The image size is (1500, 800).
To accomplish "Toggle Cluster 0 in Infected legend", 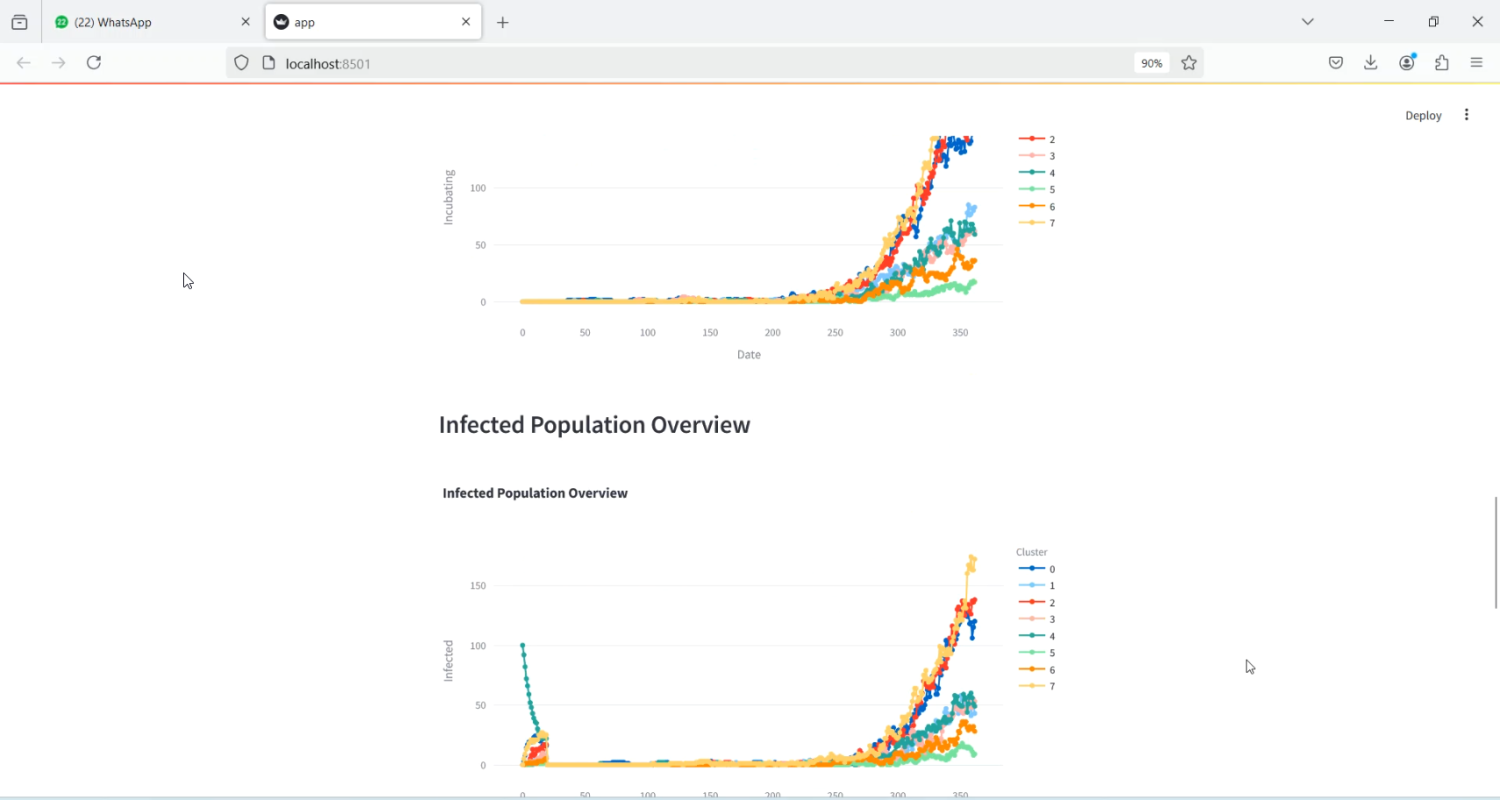I will pyautogui.click(x=1037, y=569).
